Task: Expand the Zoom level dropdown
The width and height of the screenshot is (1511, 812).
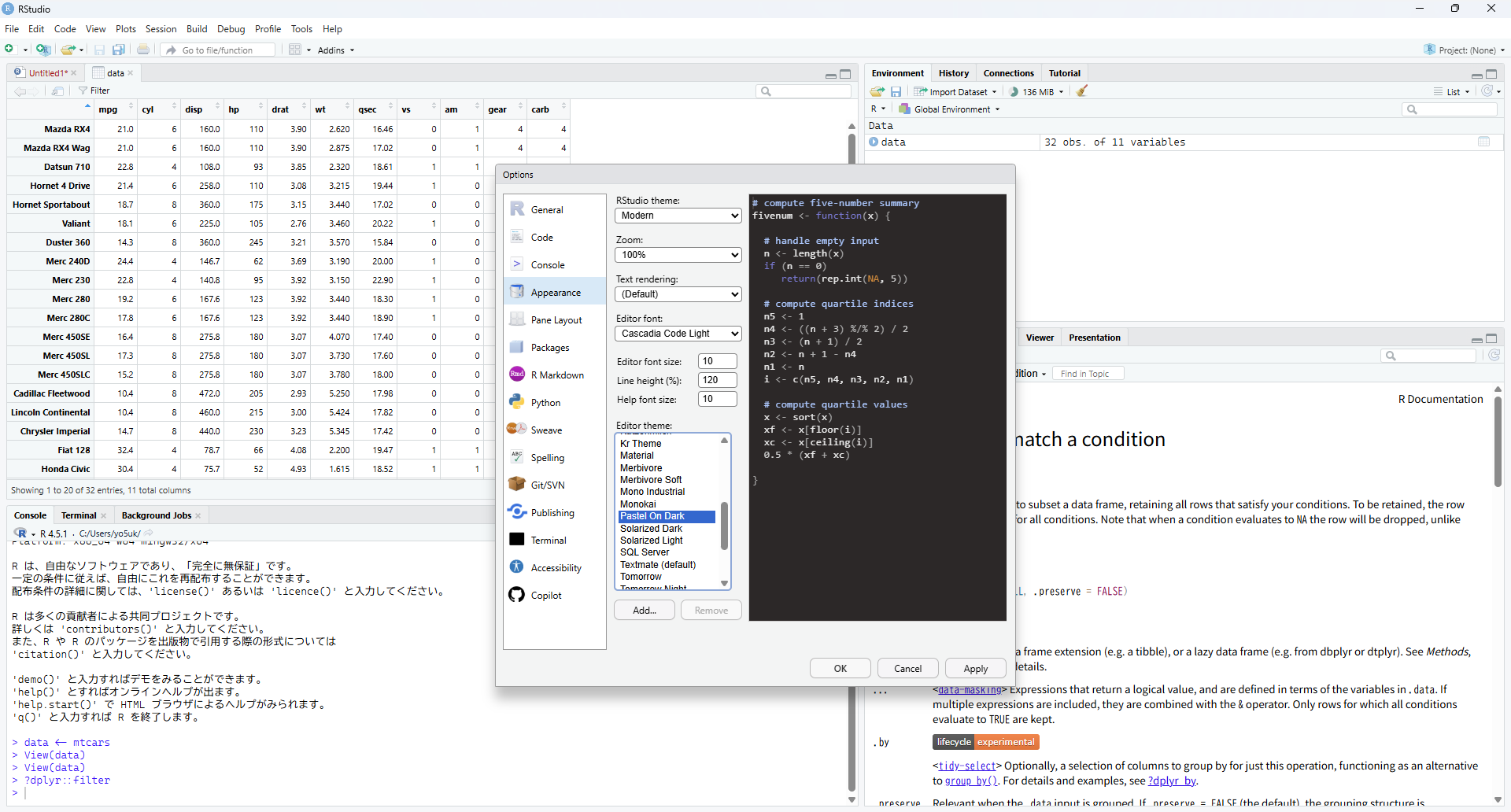Action: (678, 255)
